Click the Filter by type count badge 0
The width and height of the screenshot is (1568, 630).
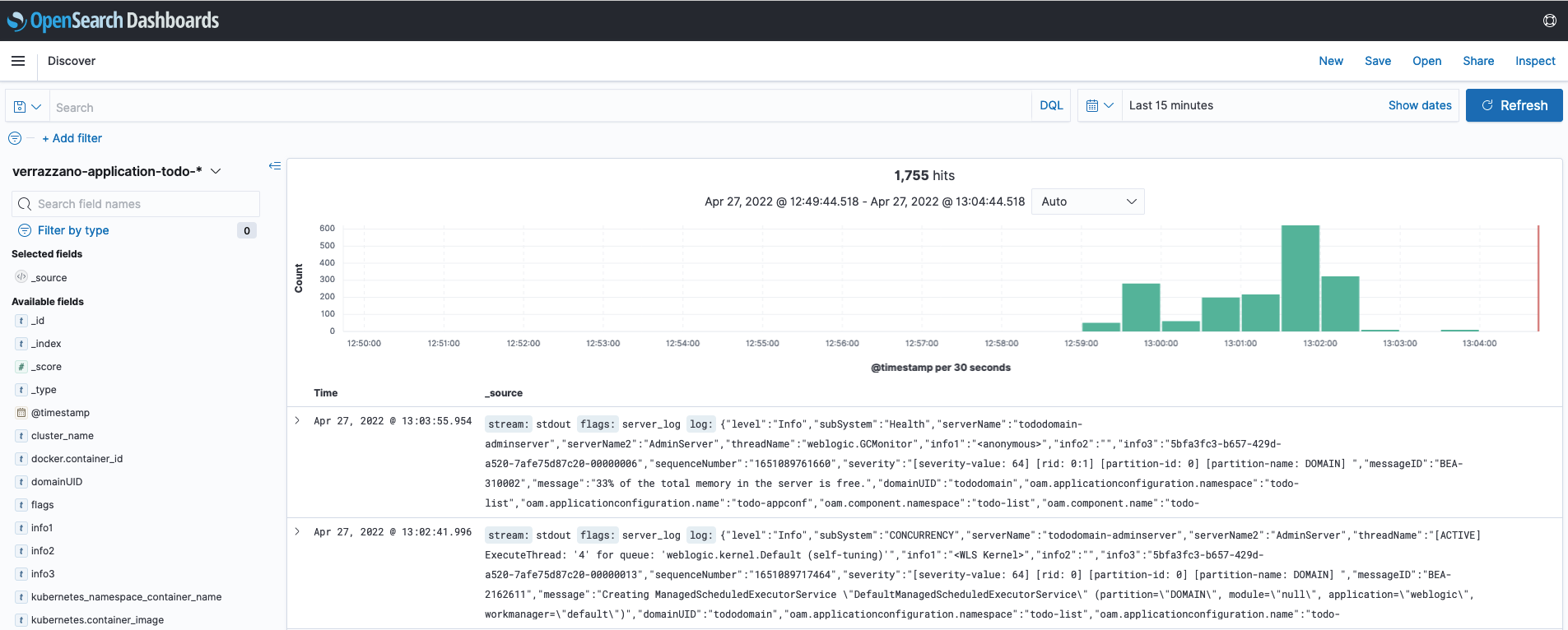[x=247, y=230]
